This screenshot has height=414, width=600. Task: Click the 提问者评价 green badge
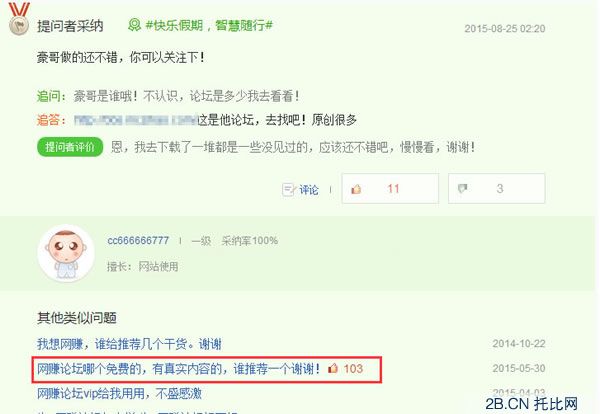point(70,147)
